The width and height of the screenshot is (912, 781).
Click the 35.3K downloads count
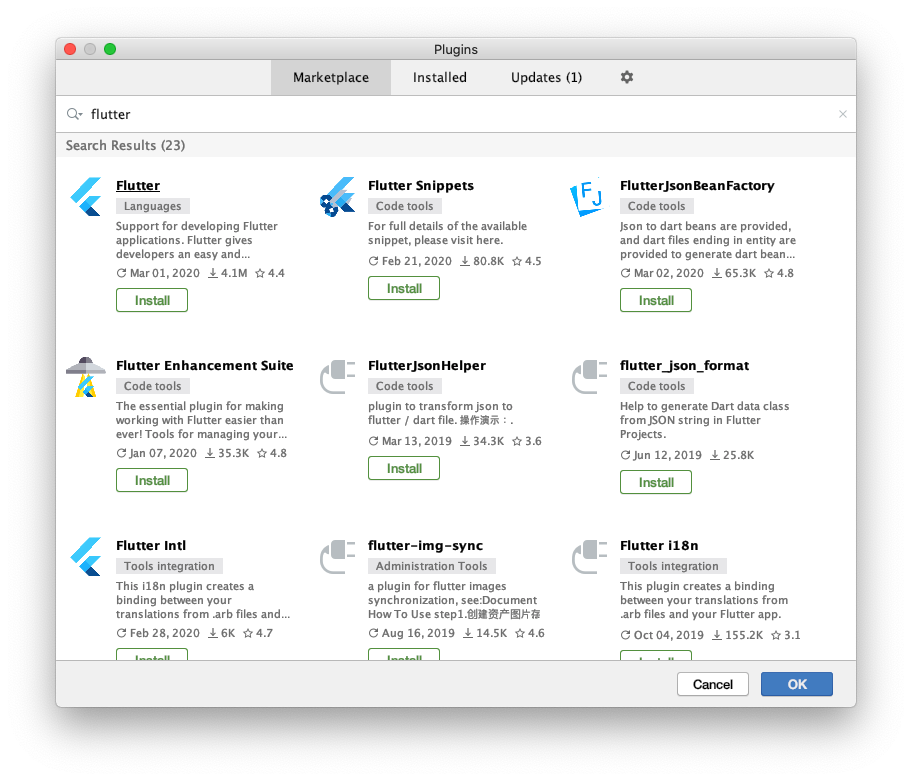pyautogui.click(x=227, y=453)
